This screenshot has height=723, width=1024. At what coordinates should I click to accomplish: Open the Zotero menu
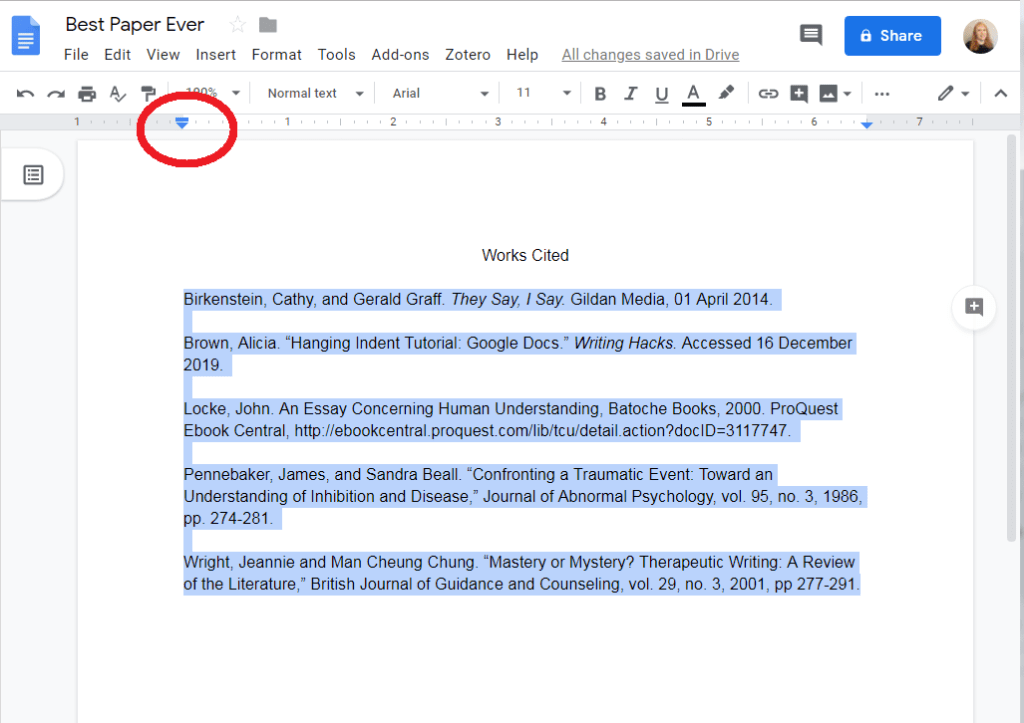[468, 55]
